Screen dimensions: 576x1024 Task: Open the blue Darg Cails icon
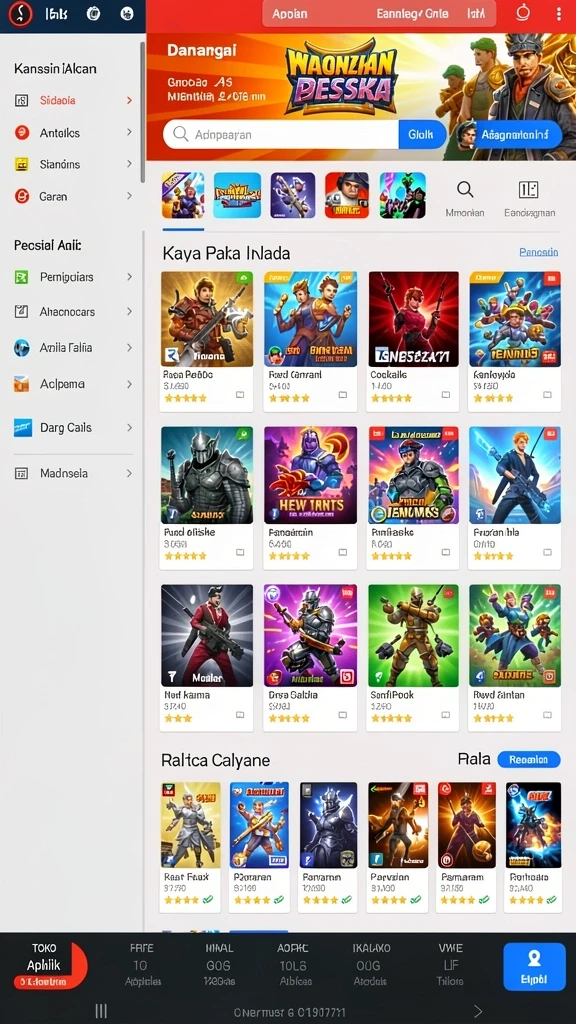coord(22,428)
